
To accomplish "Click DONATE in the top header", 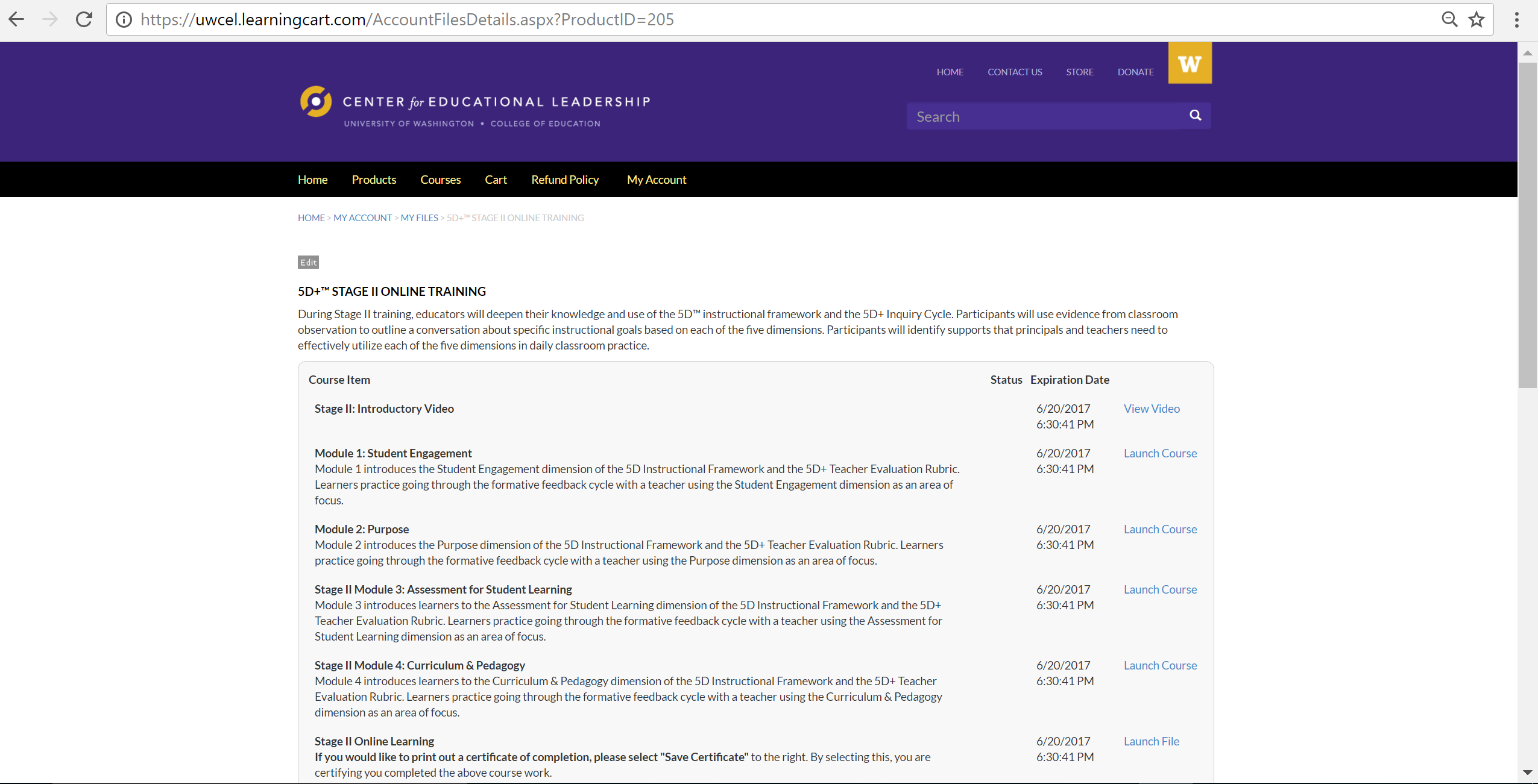I will pyautogui.click(x=1135, y=72).
